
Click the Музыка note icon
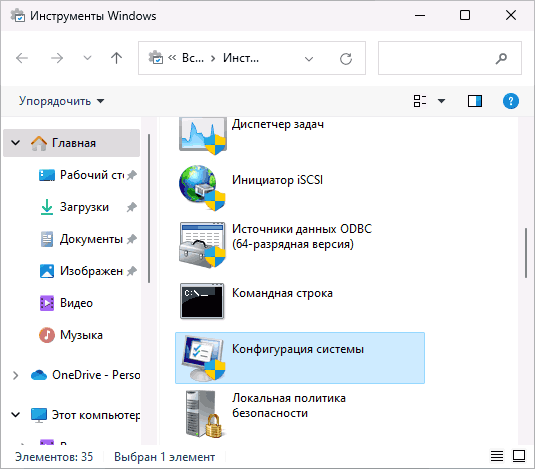[x=47, y=335]
